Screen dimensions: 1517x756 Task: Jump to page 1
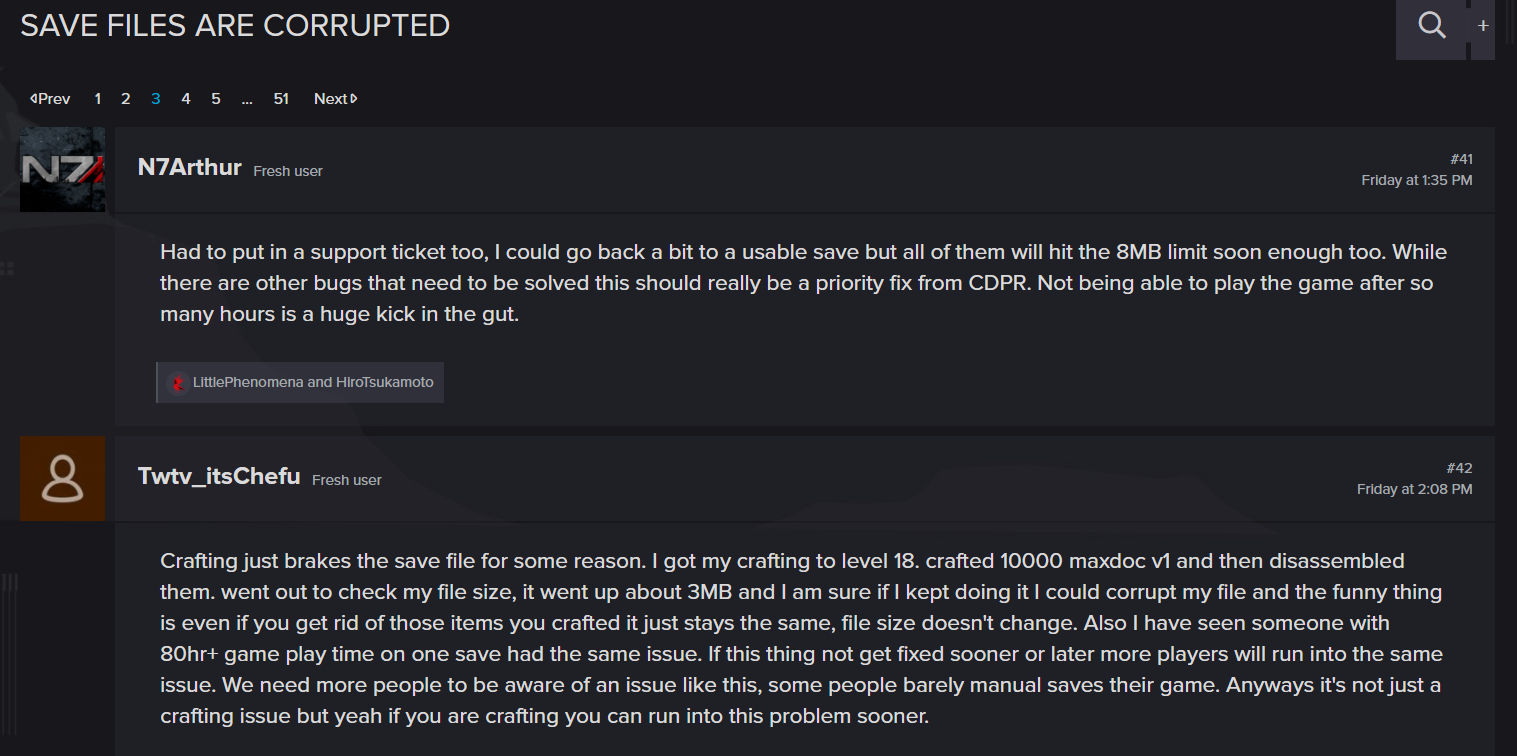pos(97,99)
